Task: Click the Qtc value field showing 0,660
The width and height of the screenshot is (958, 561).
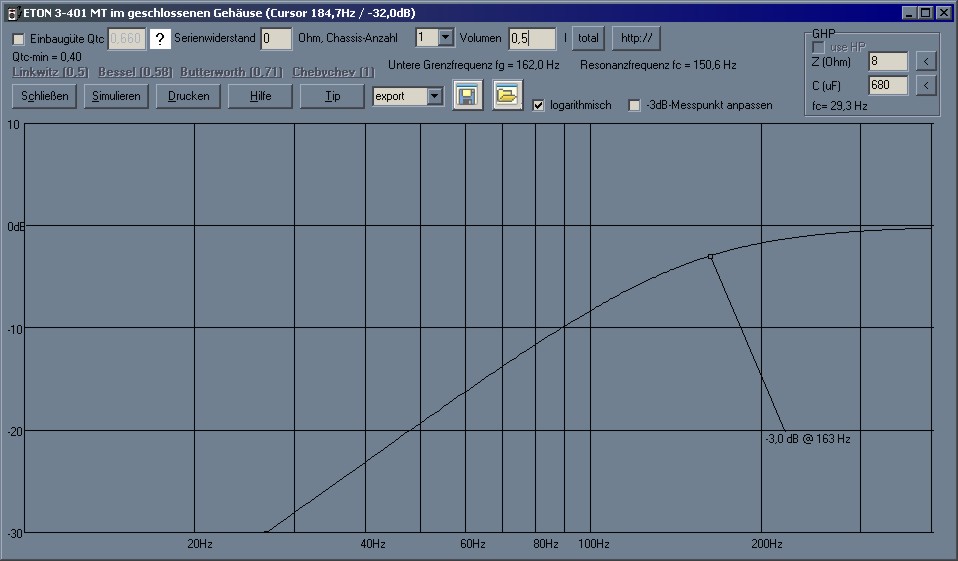Action: tap(126, 38)
